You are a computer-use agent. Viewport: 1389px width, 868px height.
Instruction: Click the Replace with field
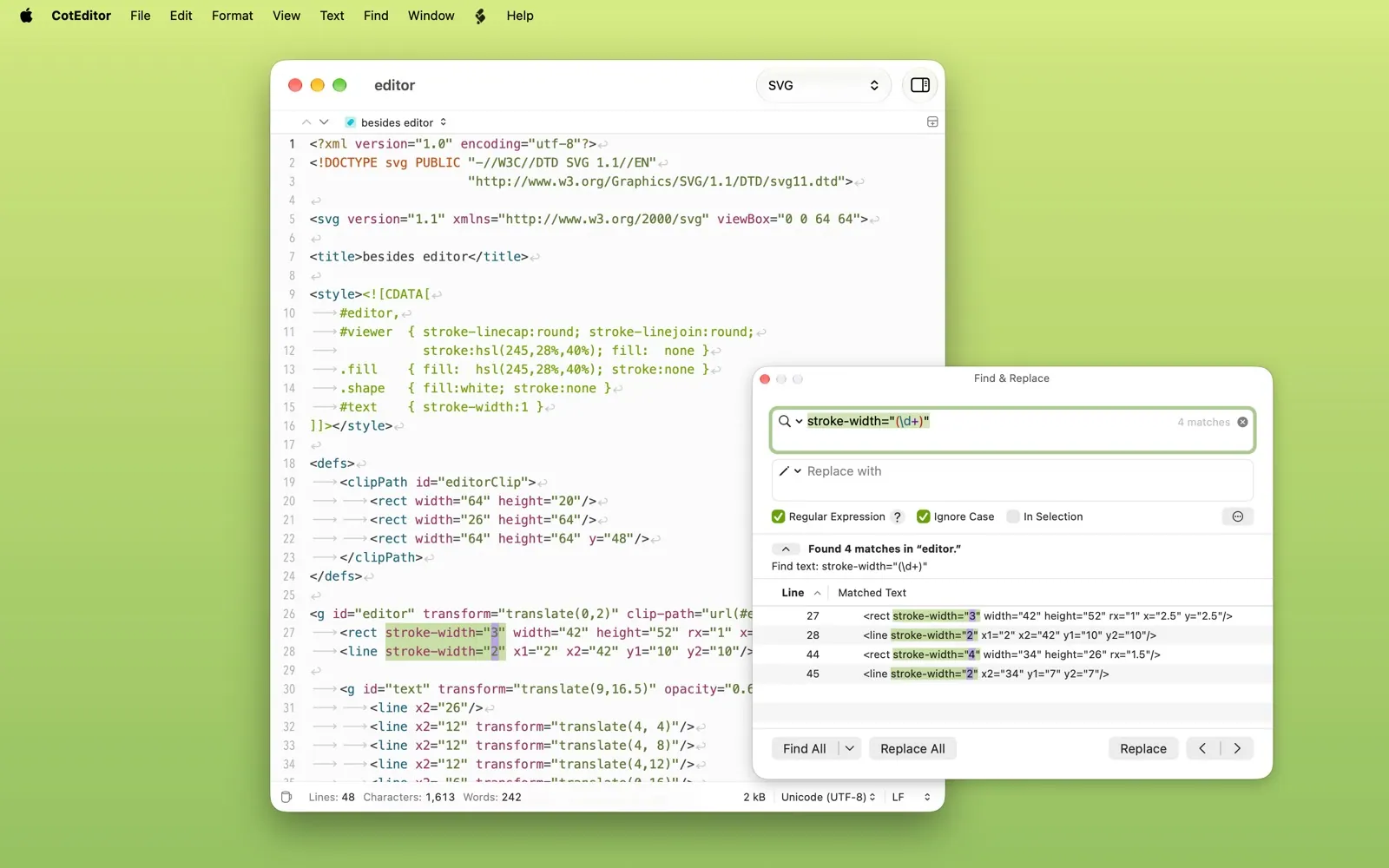pos(1012,480)
